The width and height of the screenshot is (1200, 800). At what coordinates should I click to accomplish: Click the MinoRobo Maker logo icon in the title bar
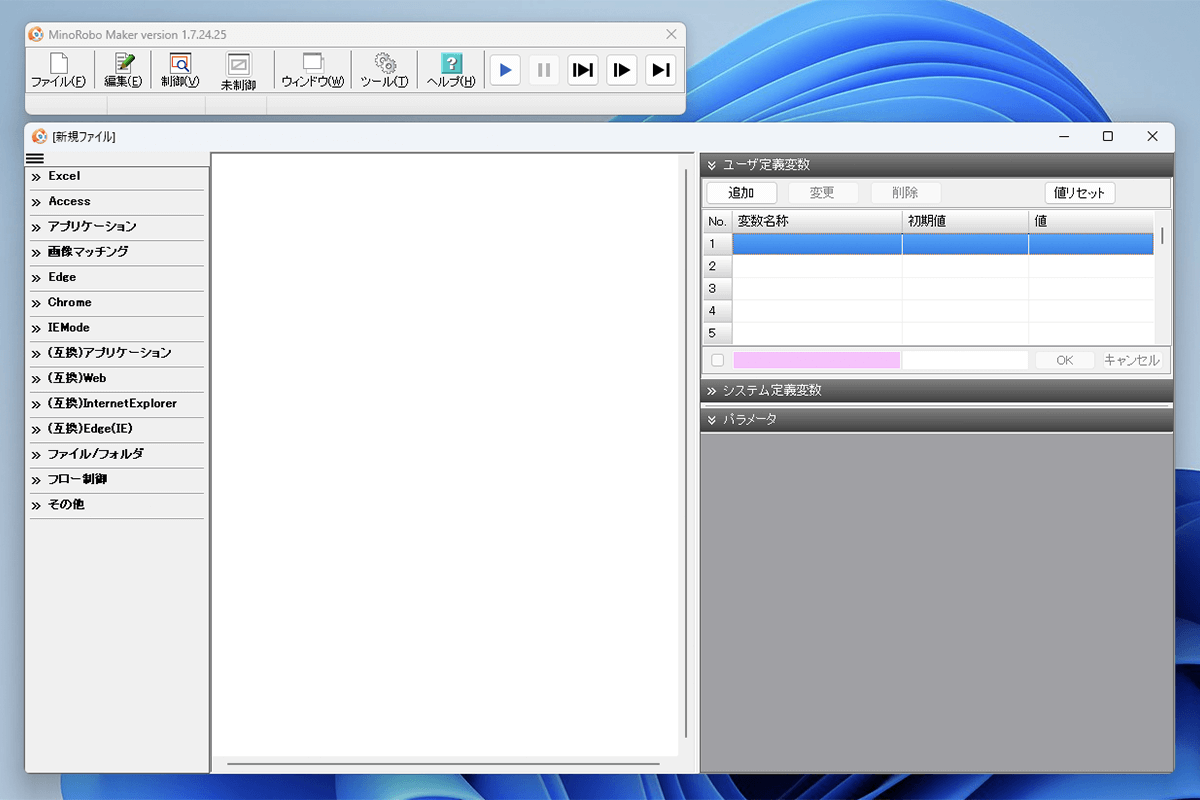37,34
